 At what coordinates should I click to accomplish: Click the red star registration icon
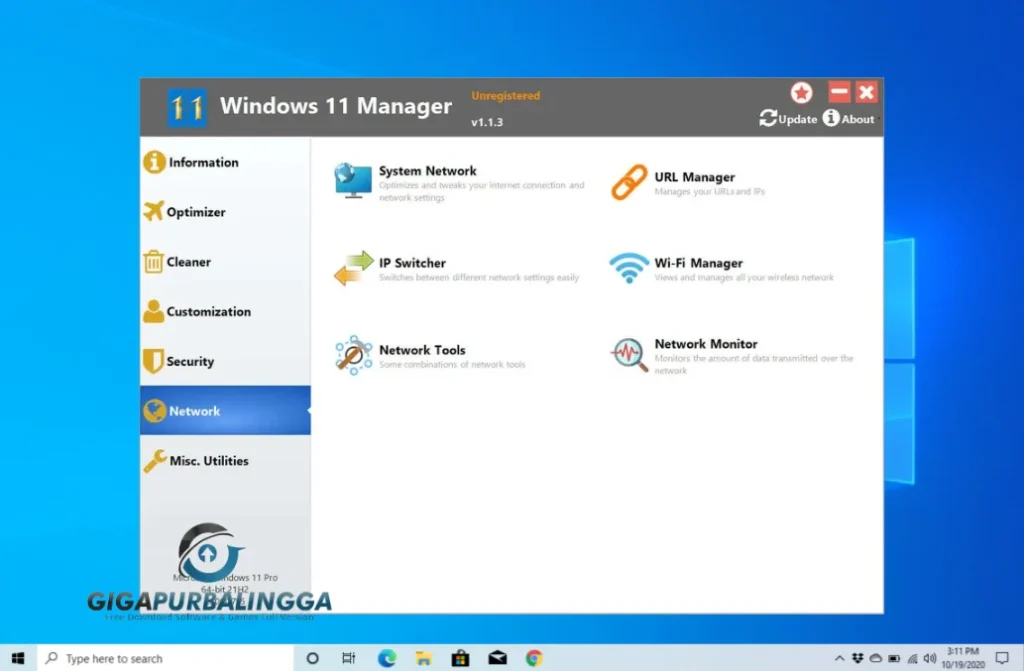click(x=801, y=92)
